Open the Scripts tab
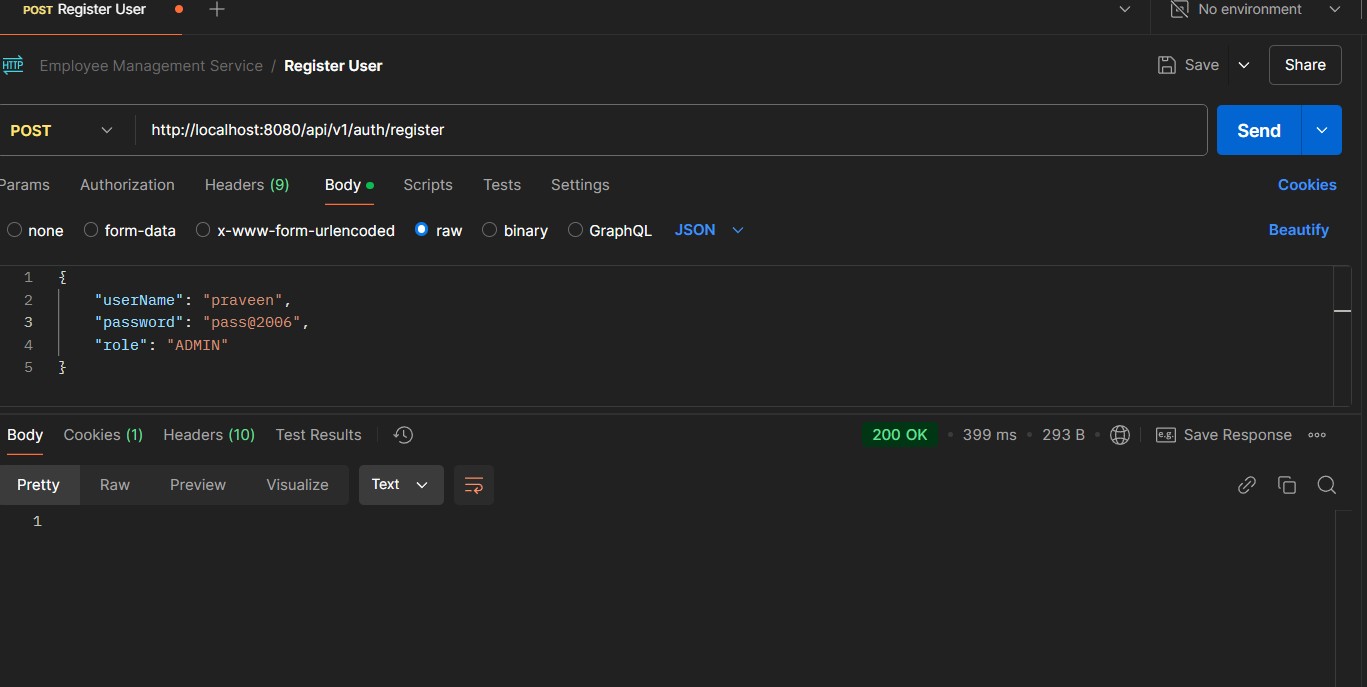This screenshot has height=687, width=1367. (428, 185)
